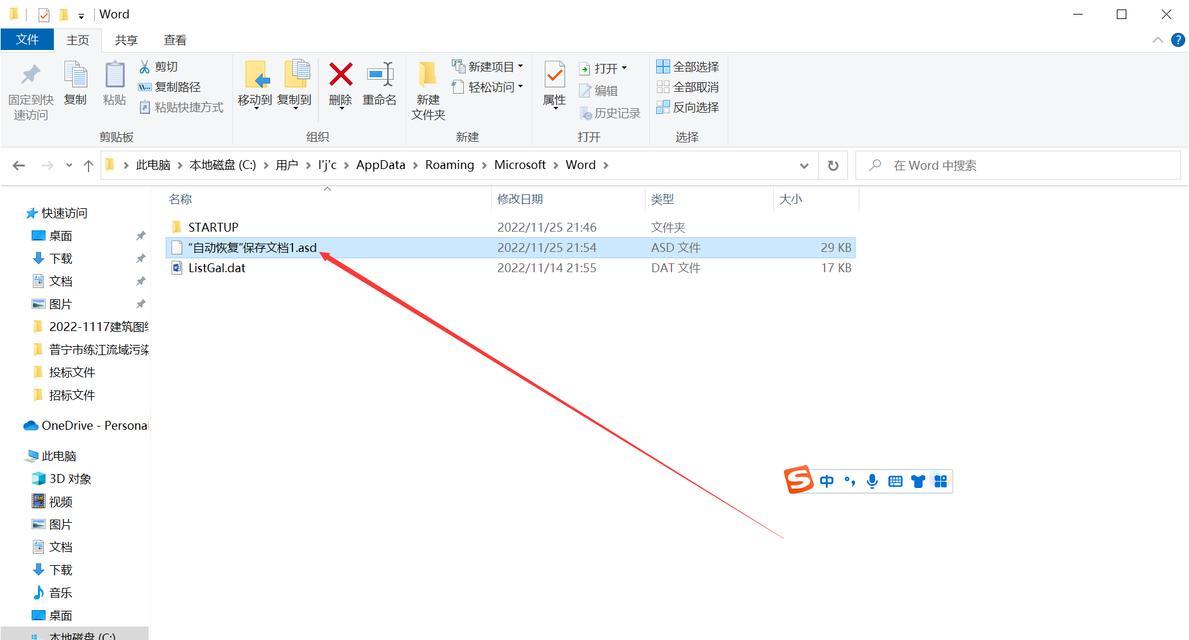The height and width of the screenshot is (640, 1189).
Task: Click the red Delete (删除) icon
Action: pyautogui.click(x=340, y=74)
